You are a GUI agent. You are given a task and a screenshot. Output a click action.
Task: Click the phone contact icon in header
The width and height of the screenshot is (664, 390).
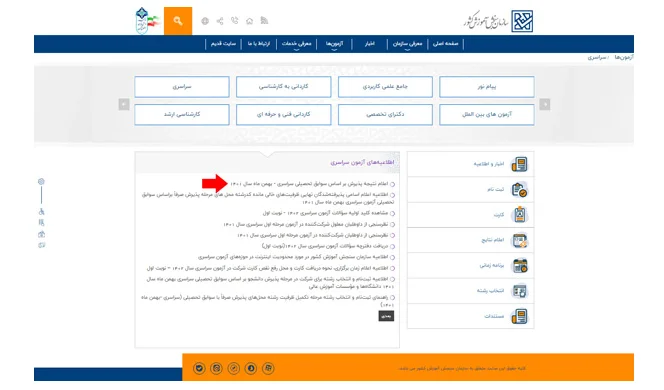click(x=235, y=20)
